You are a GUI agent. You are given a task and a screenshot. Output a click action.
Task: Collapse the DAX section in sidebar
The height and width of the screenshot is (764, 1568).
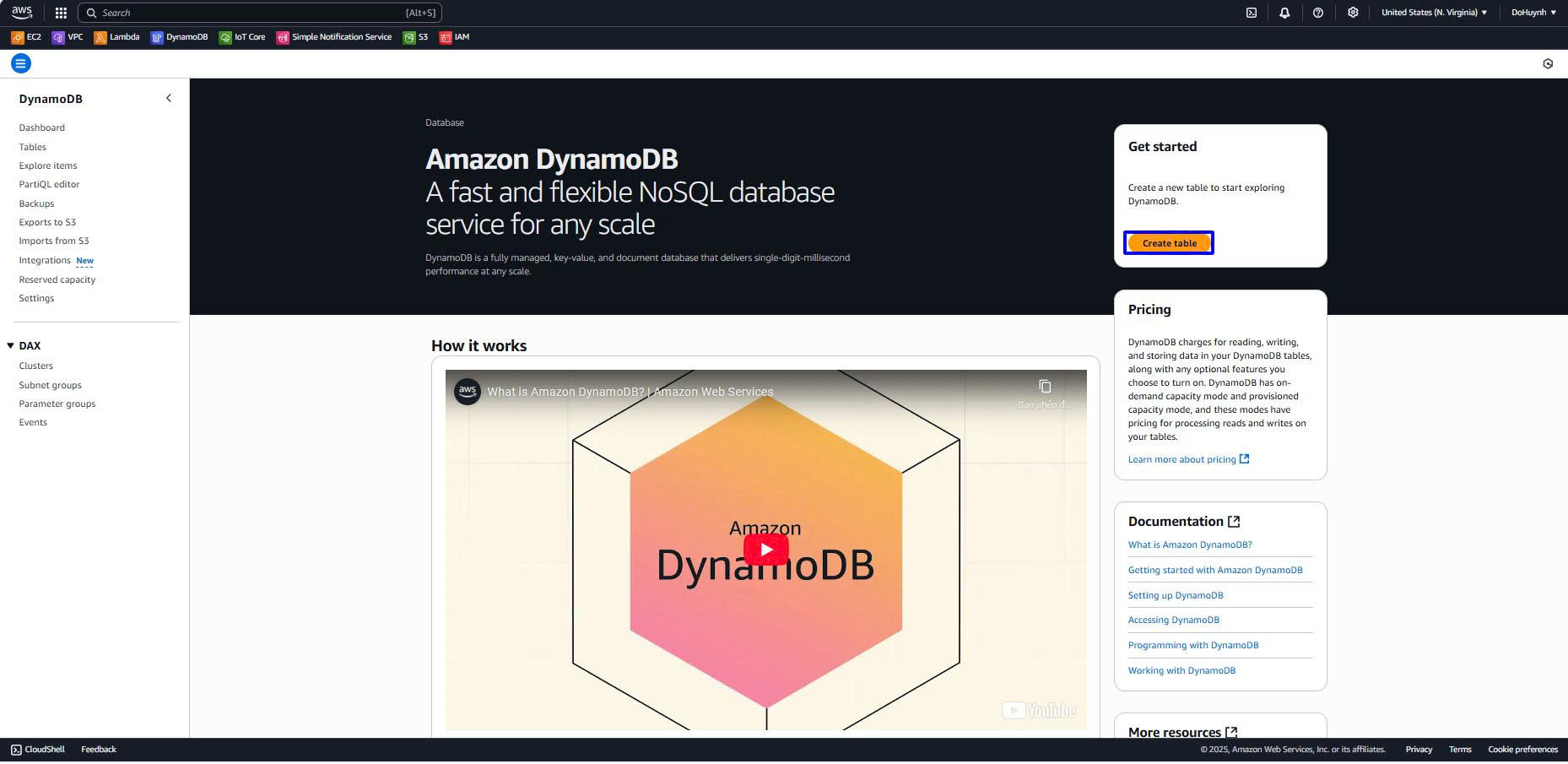pos(10,345)
